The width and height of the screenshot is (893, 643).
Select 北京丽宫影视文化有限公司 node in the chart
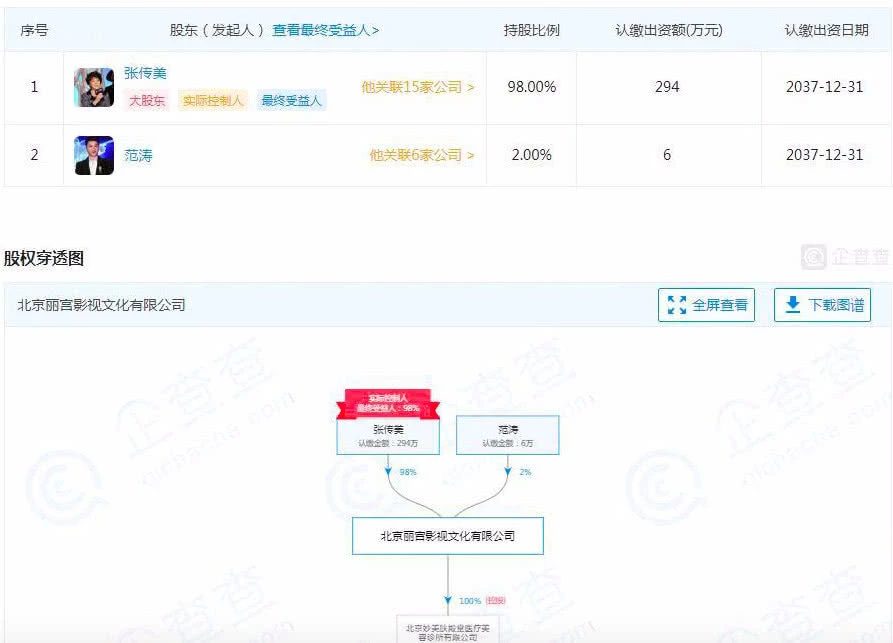(x=447, y=536)
